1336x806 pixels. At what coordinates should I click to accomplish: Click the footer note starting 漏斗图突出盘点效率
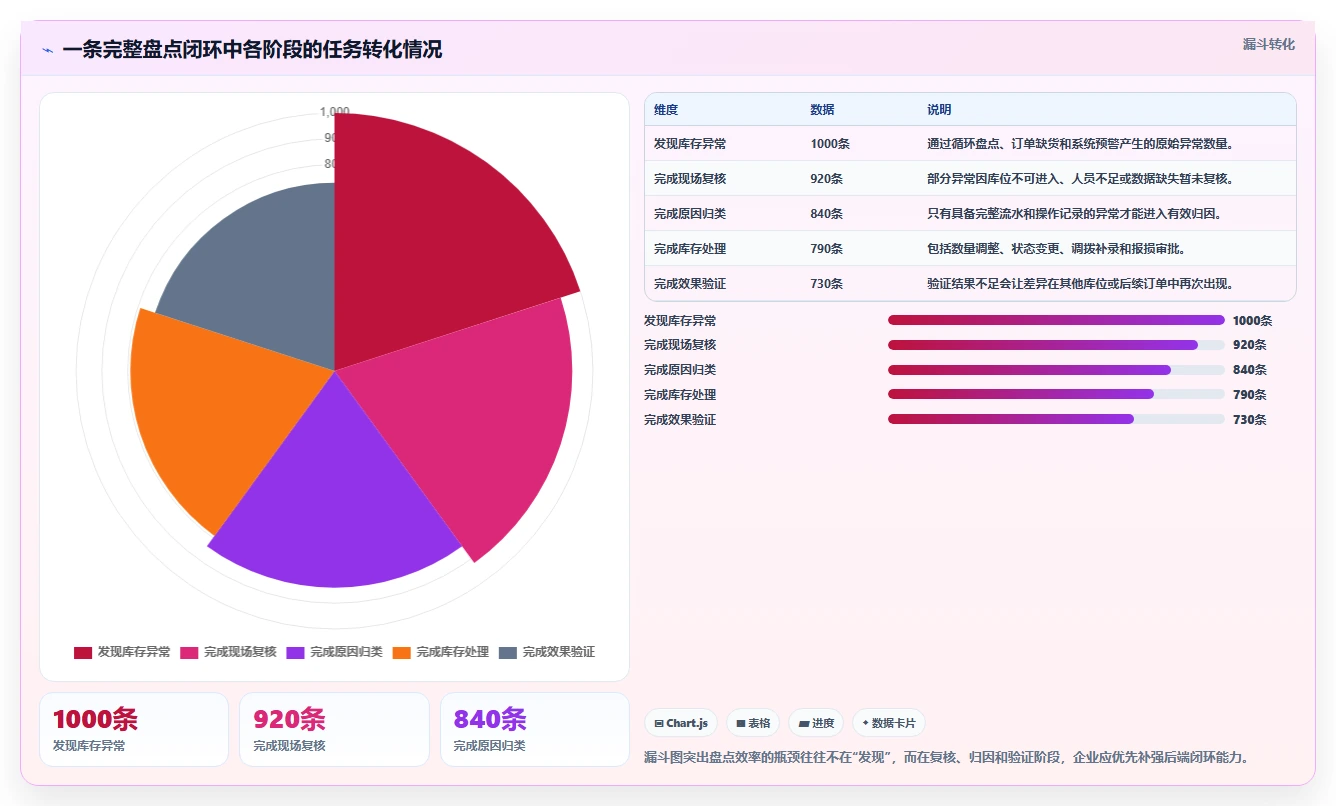[x=946, y=758]
